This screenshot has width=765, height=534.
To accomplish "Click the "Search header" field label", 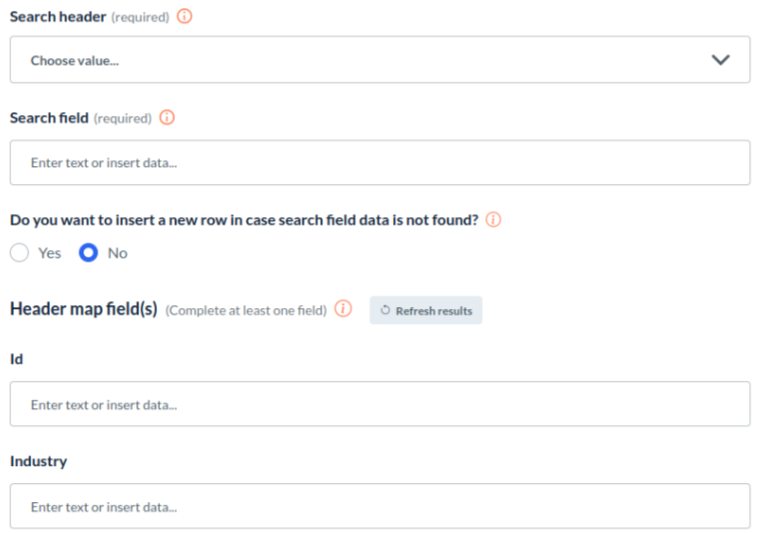I will pos(57,16).
